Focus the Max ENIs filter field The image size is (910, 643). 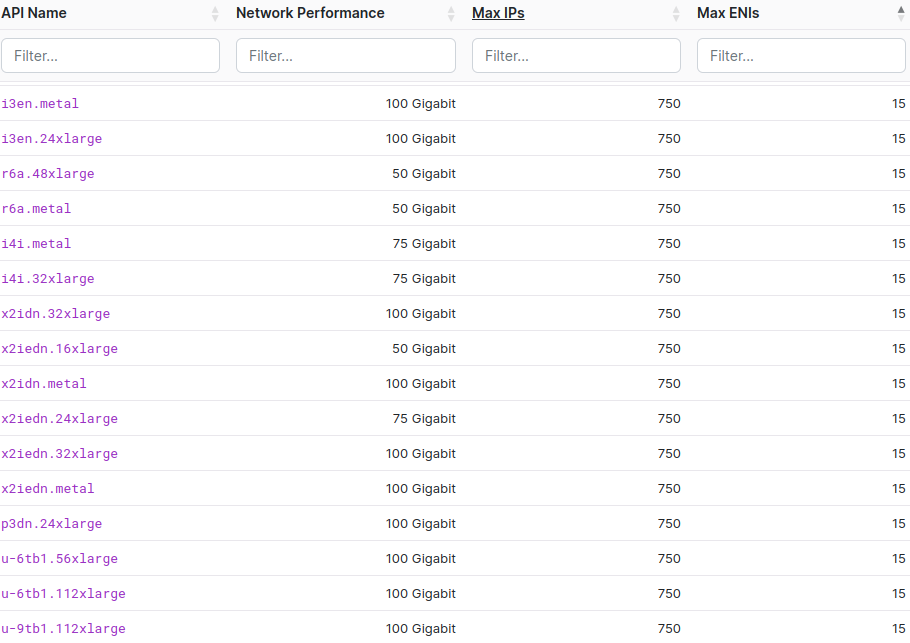coord(801,56)
